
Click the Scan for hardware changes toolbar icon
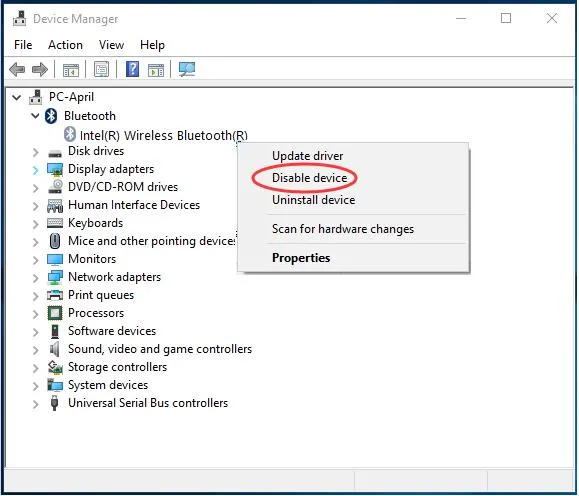[x=187, y=69]
